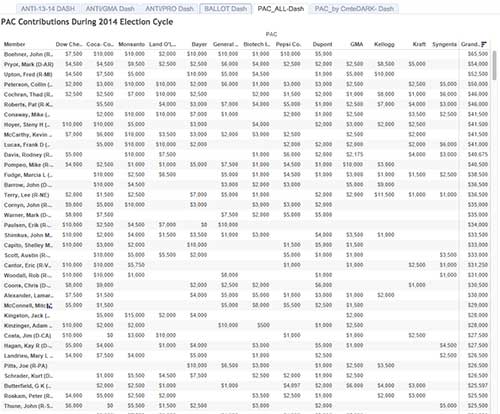500x414 pixels.
Task: Click member Terry, Lee (R-NE)
Action: (27, 195)
